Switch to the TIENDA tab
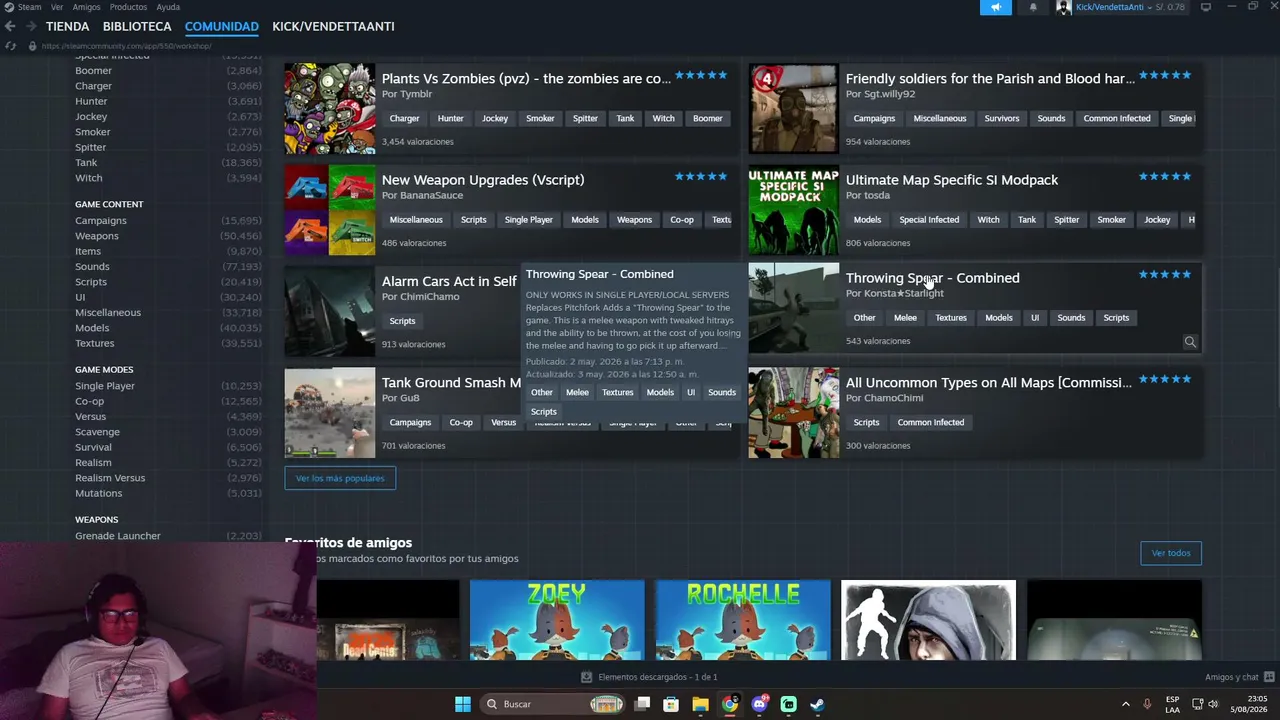This screenshot has height=720, width=1280. click(x=67, y=26)
